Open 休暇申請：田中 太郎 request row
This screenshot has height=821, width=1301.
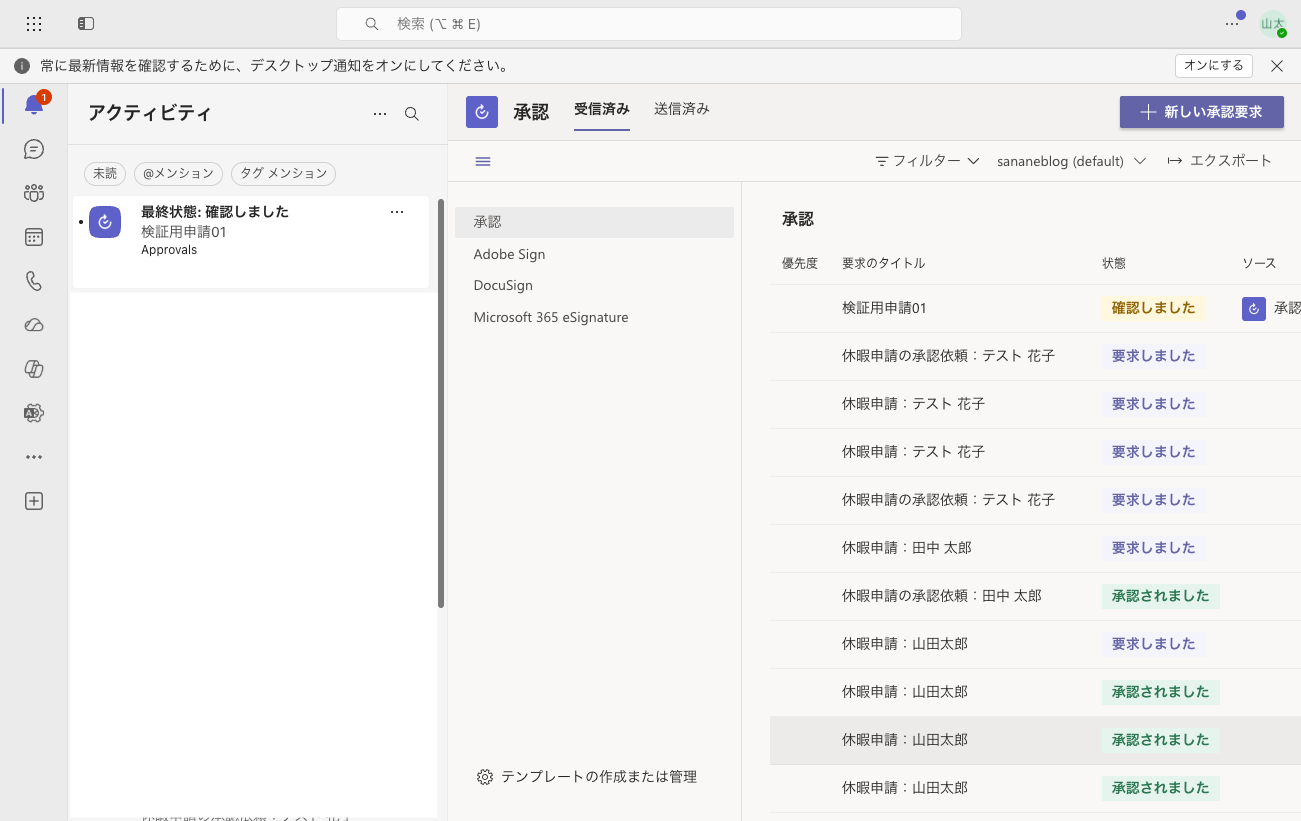click(x=1035, y=549)
